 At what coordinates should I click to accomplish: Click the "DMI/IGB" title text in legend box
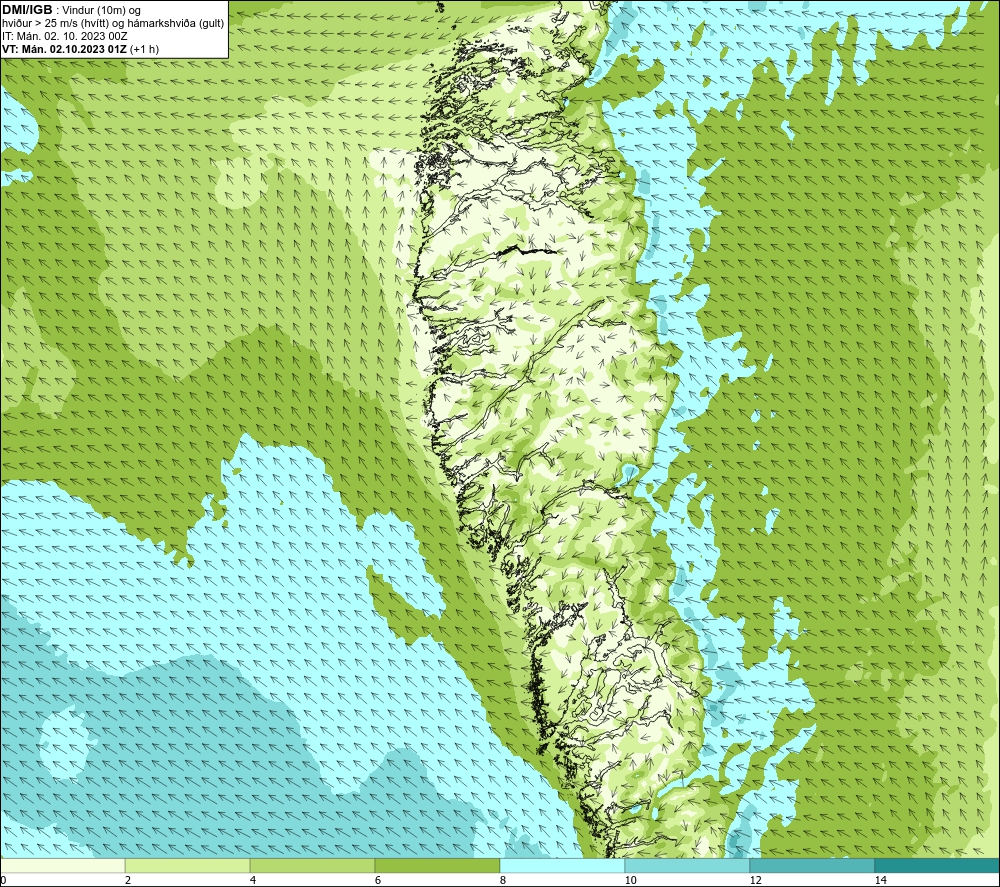[27, 10]
